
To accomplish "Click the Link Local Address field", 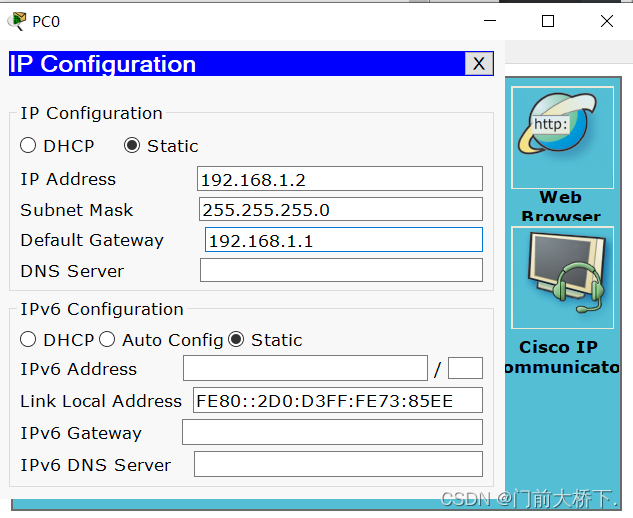I will 338,400.
